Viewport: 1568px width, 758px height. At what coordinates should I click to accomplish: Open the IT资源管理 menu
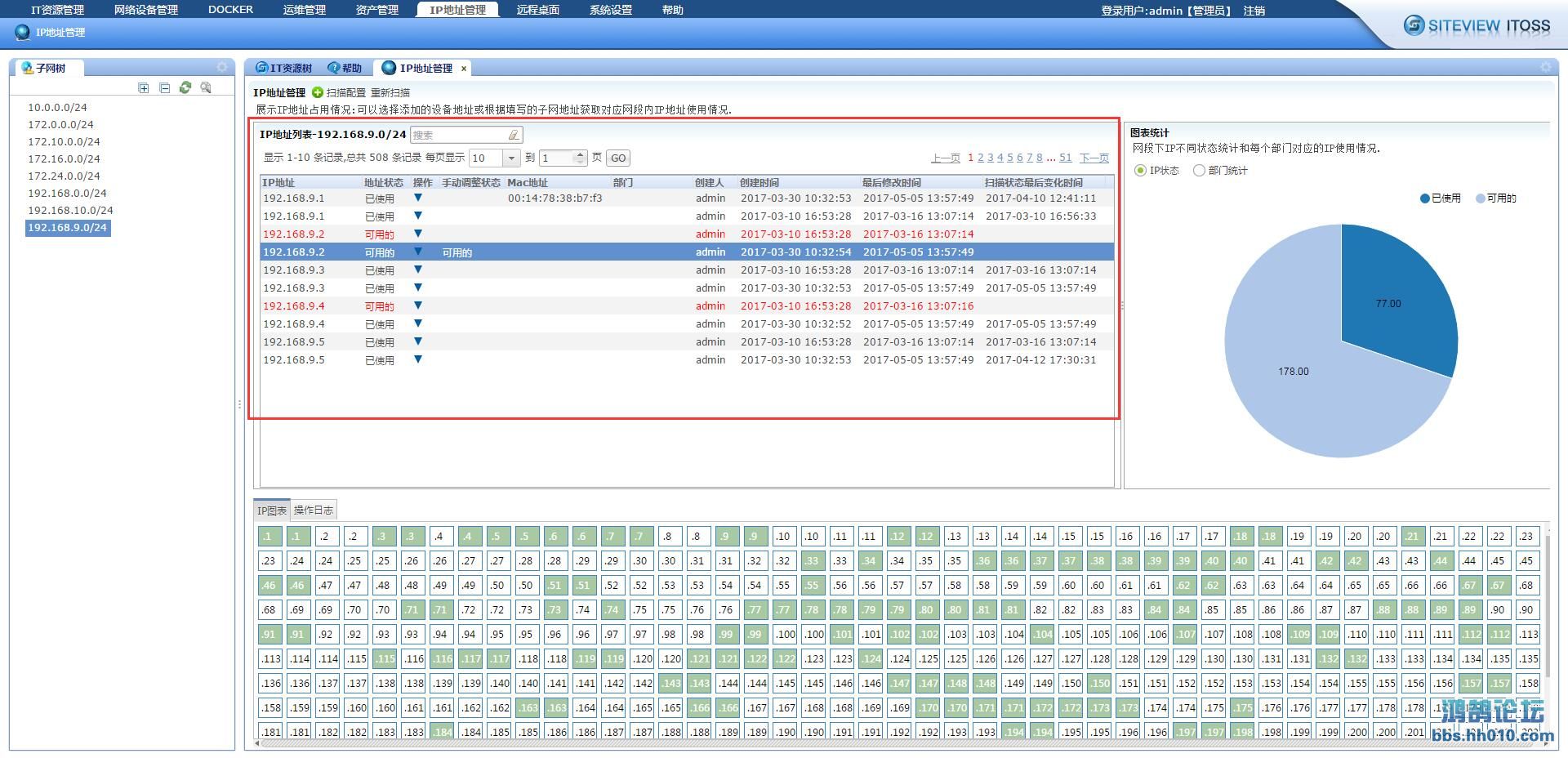(x=57, y=10)
